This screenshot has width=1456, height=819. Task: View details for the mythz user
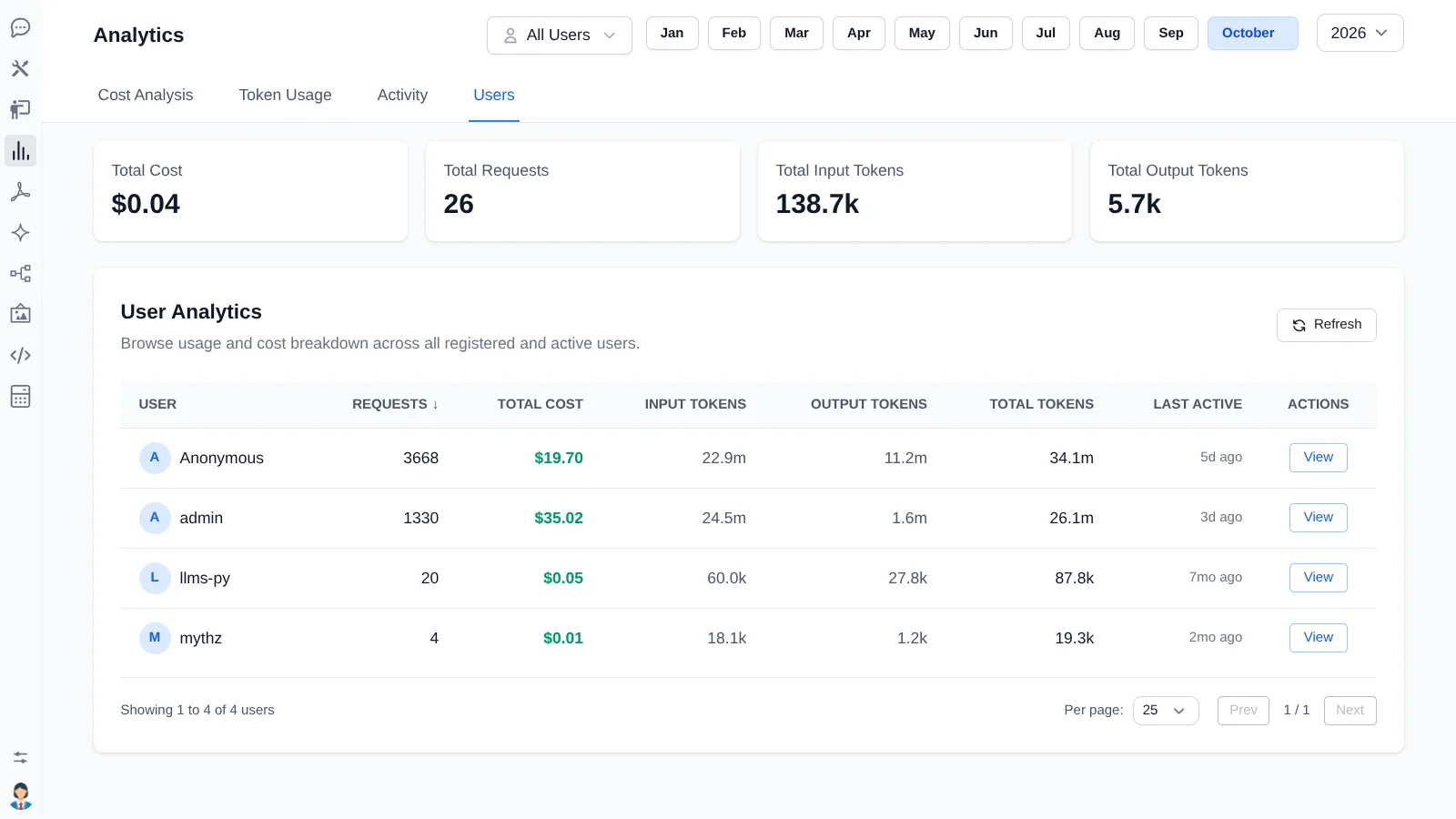pyautogui.click(x=1318, y=638)
